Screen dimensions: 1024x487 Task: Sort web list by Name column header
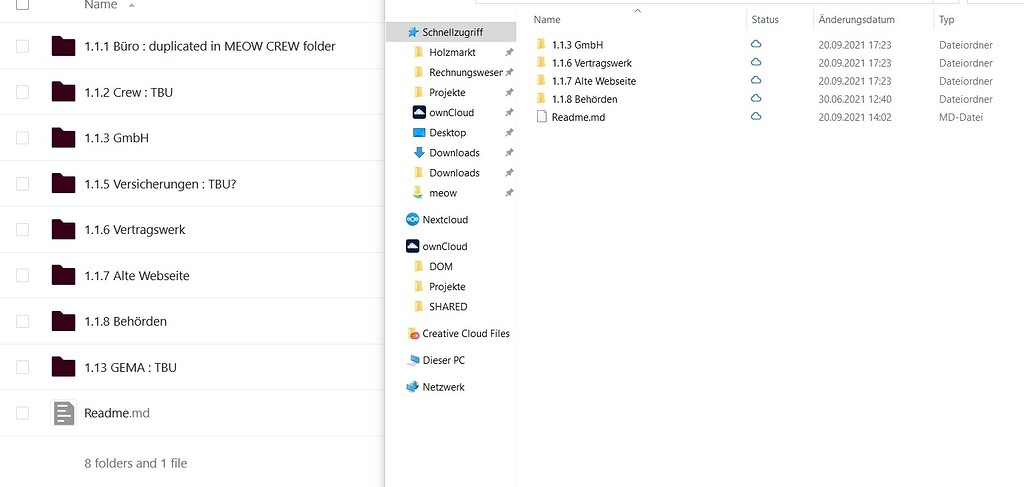101,5
